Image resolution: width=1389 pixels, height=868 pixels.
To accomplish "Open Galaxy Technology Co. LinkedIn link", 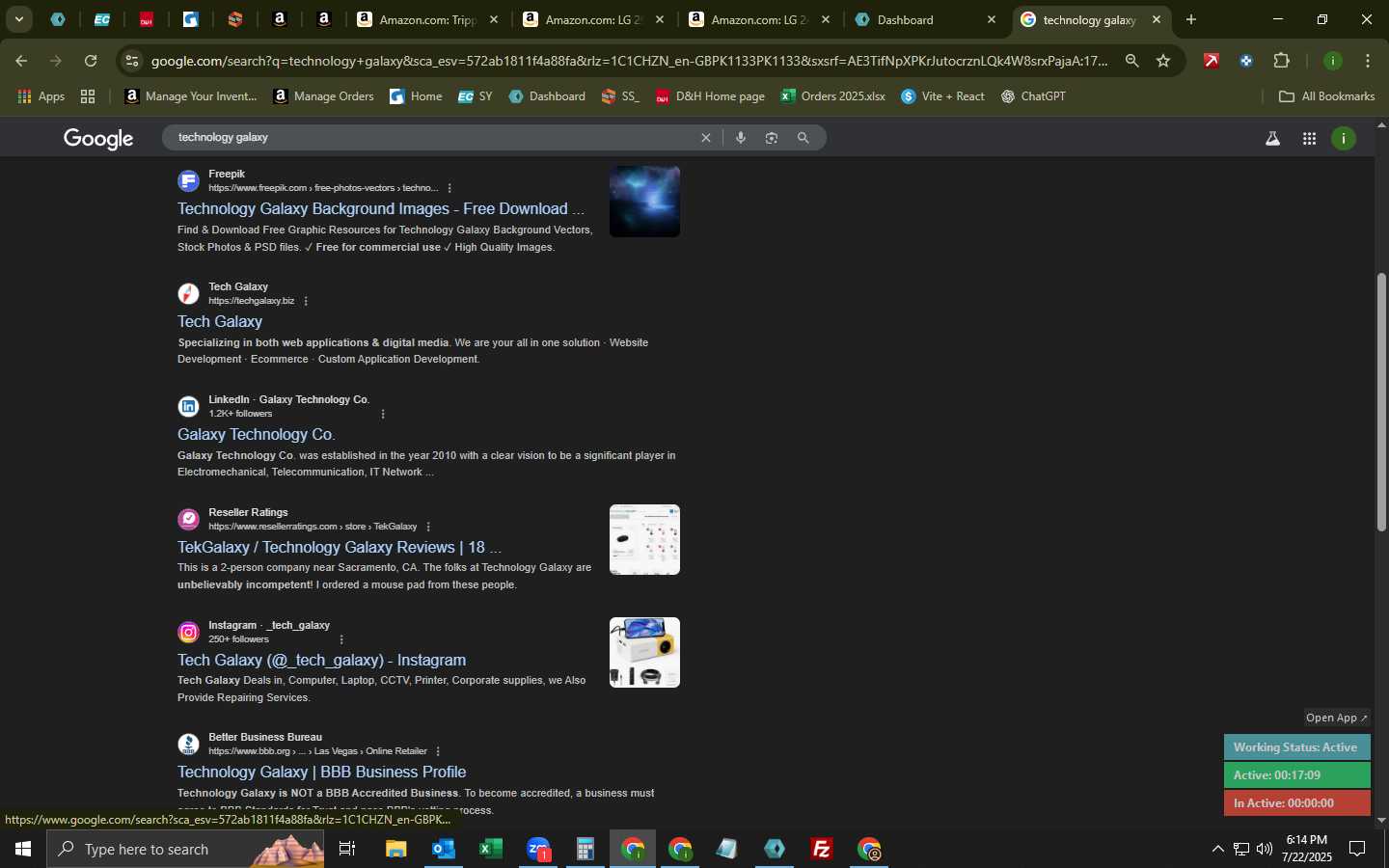I will pos(257,435).
